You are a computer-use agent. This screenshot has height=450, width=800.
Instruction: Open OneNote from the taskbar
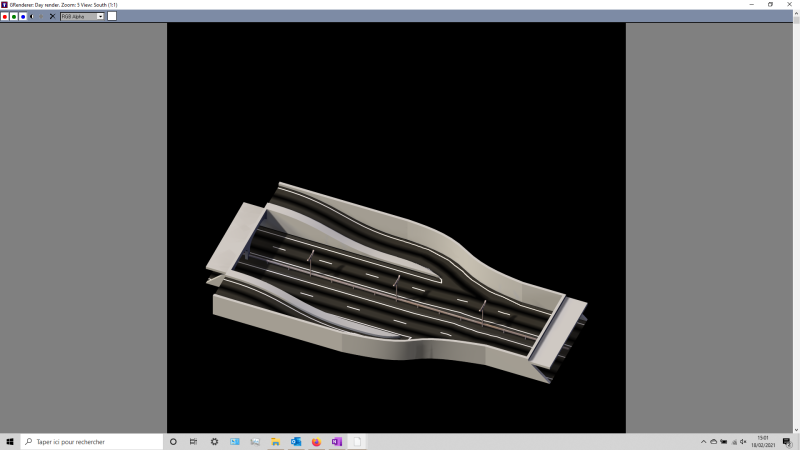point(337,442)
